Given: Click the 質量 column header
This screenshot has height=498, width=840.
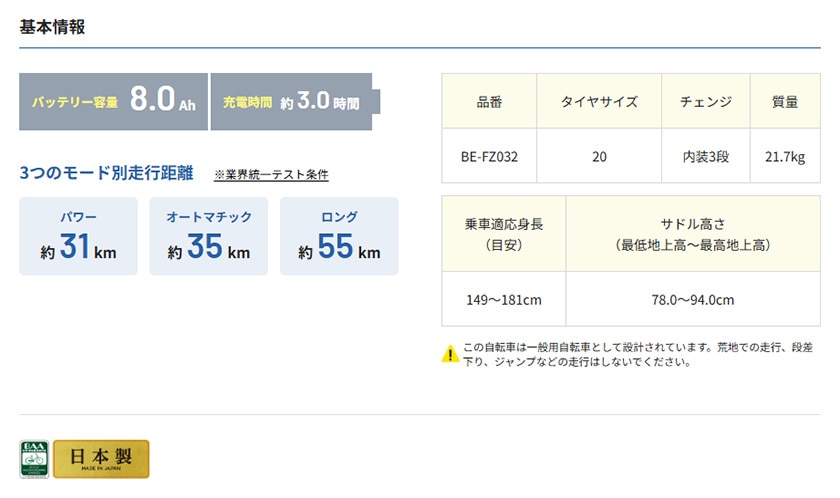Looking at the screenshot, I should pyautogui.click(x=785, y=102).
